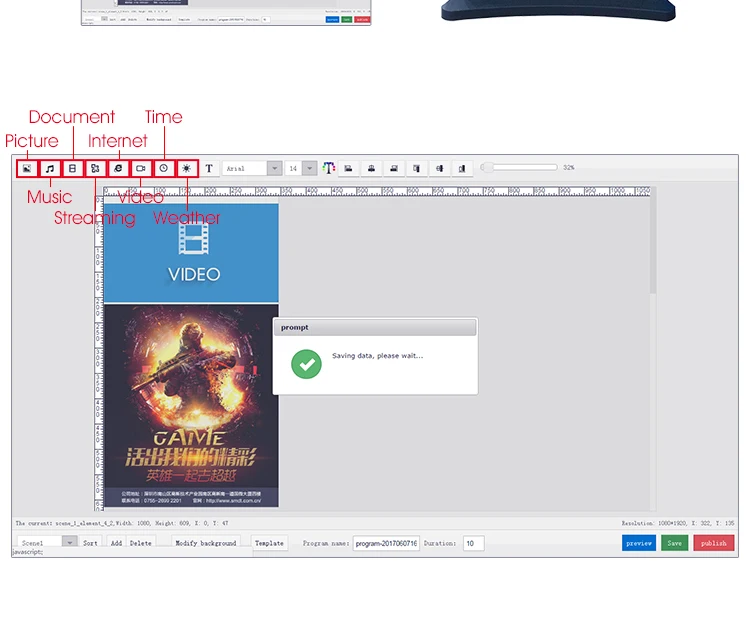Click the 'Resolution: 1080*1920' status text
The height and width of the screenshot is (642, 750).
pos(654,523)
